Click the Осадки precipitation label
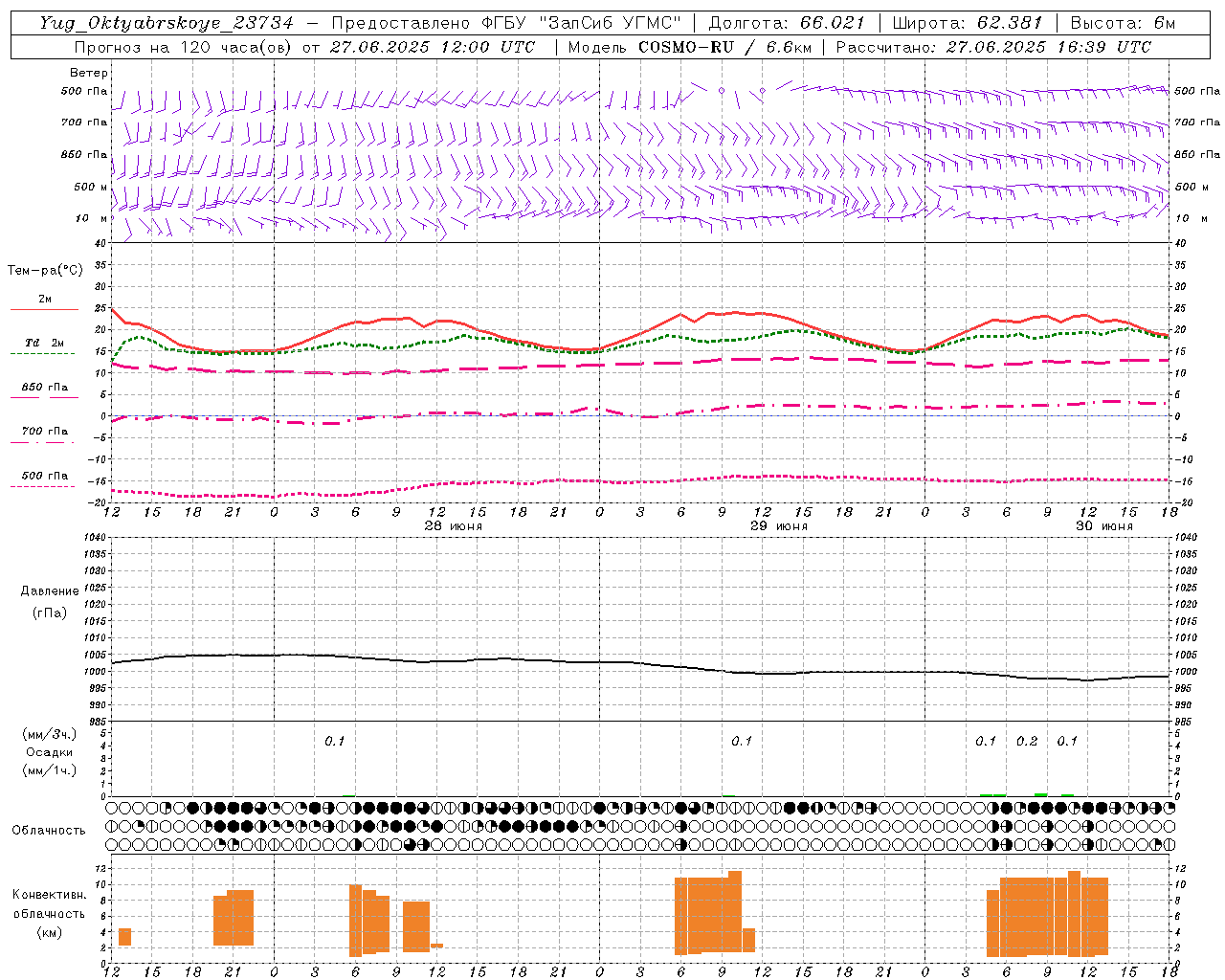 [50, 752]
